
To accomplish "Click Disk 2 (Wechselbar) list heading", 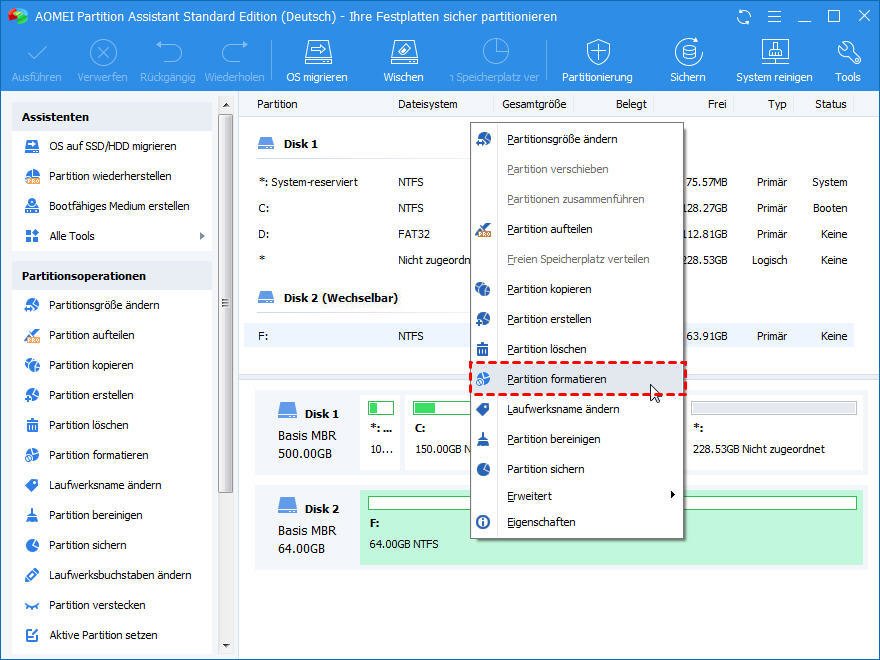I will [x=341, y=298].
